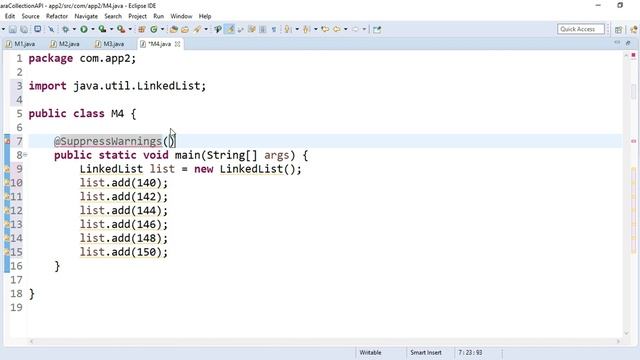Open the Help menu

point(205,16)
